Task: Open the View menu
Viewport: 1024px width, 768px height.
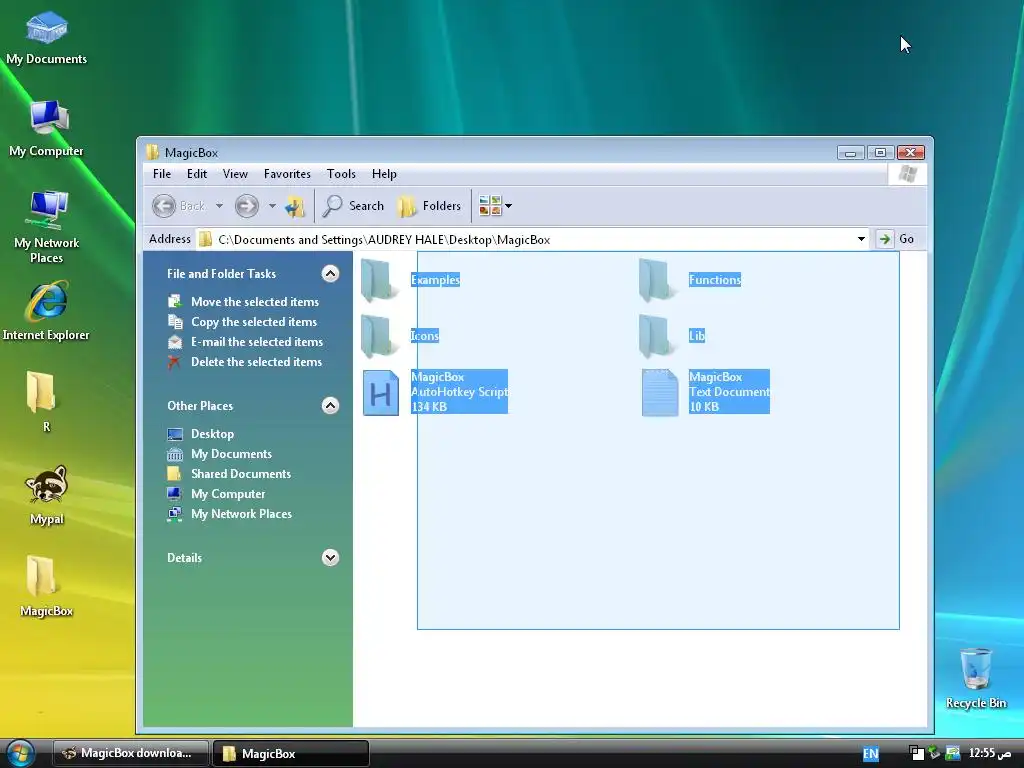Action: [235, 174]
